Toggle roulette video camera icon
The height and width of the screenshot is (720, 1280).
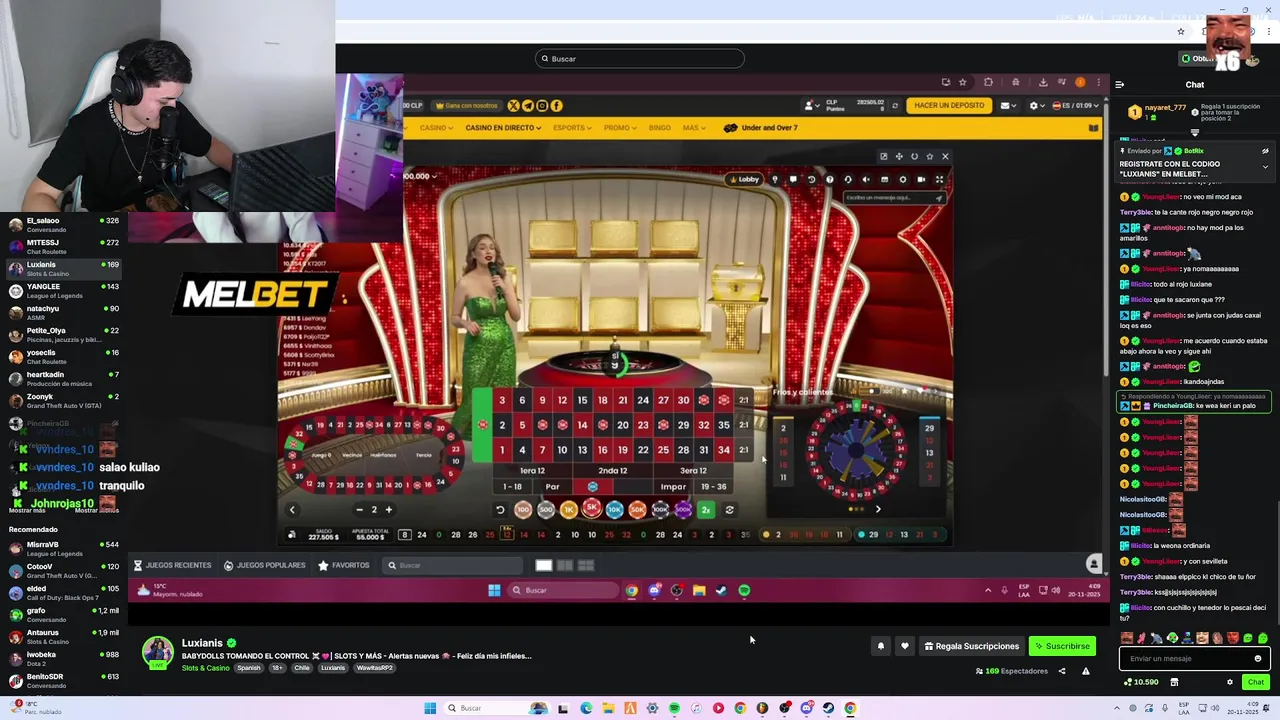tap(921, 179)
